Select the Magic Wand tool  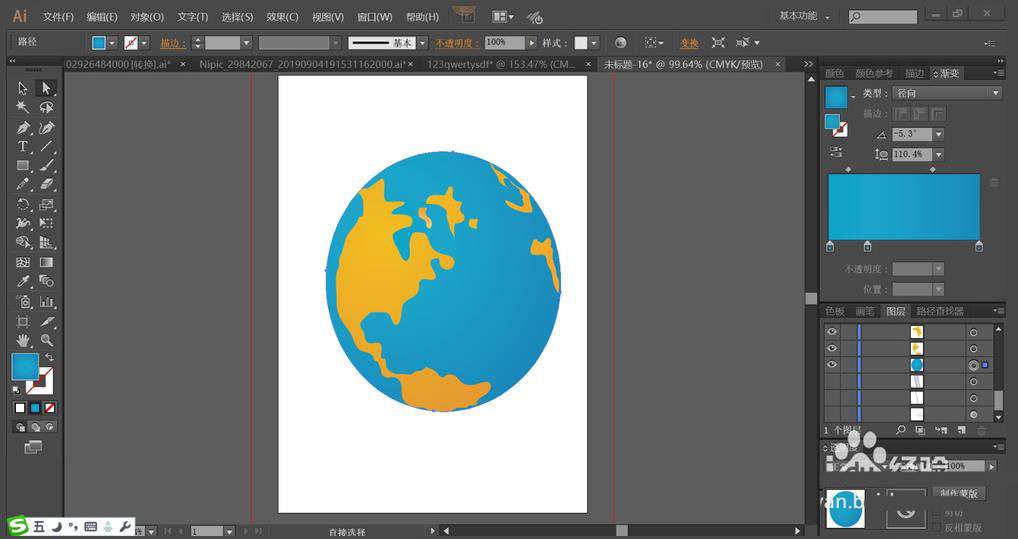(x=23, y=108)
